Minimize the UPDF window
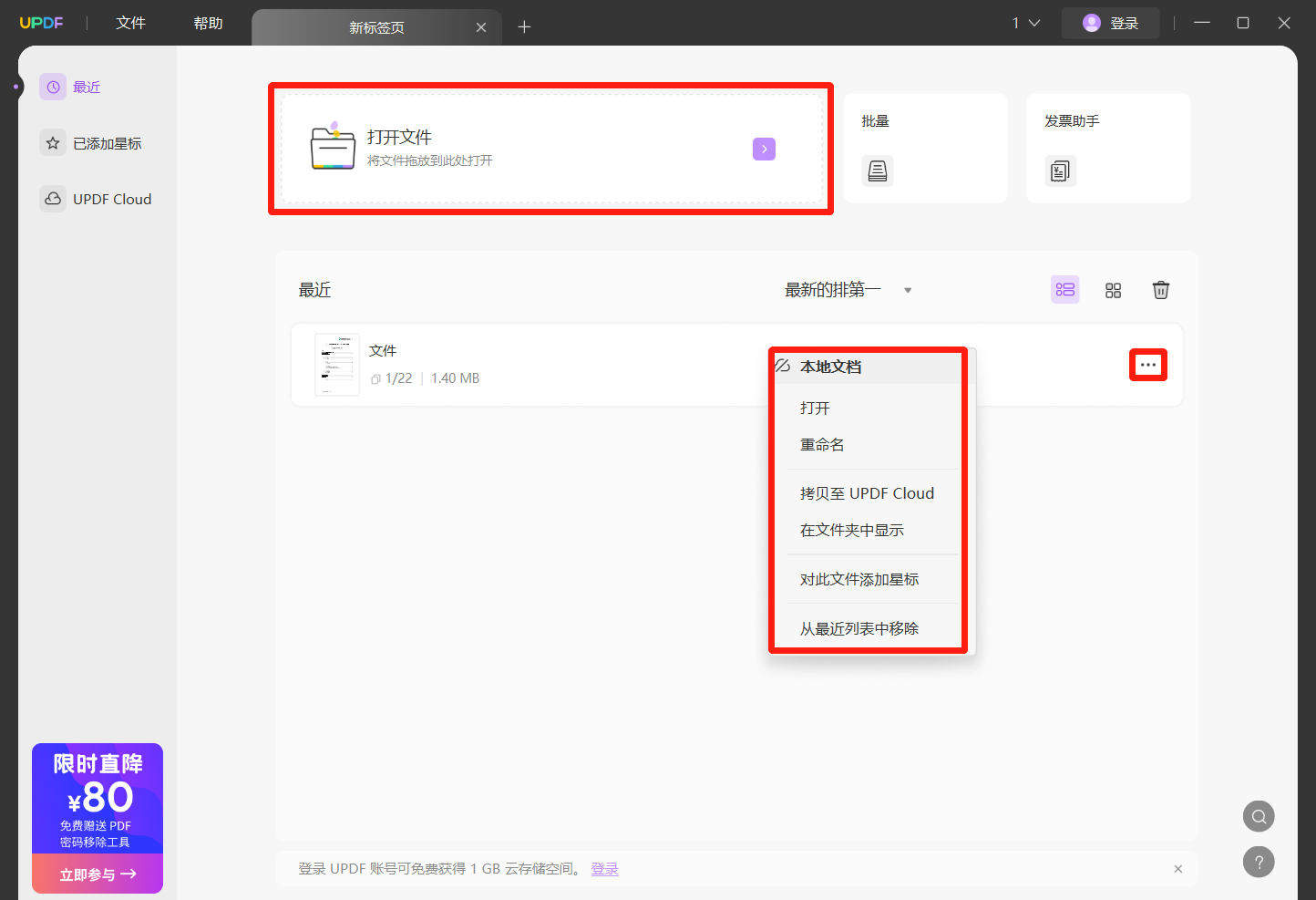The height and width of the screenshot is (900, 1316). point(1202,23)
